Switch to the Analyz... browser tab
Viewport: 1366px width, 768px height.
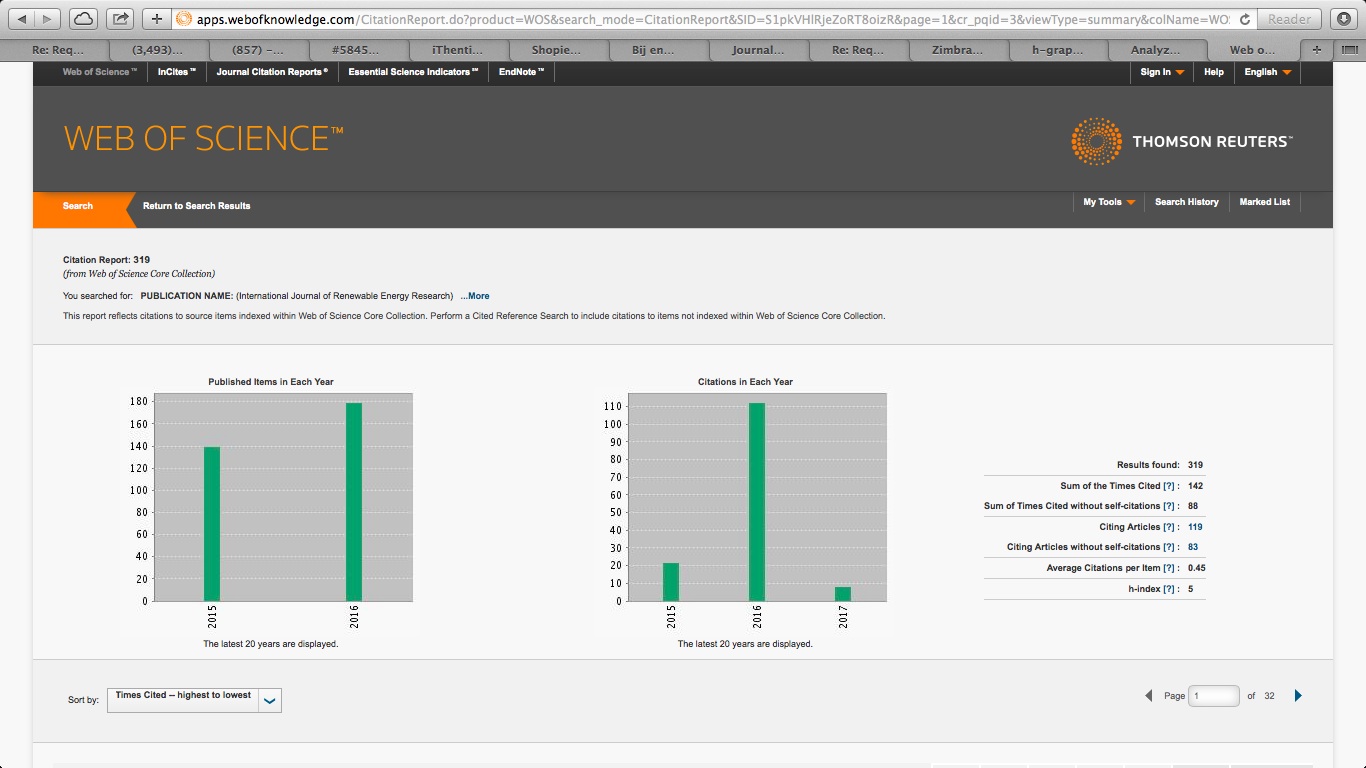pos(1156,49)
